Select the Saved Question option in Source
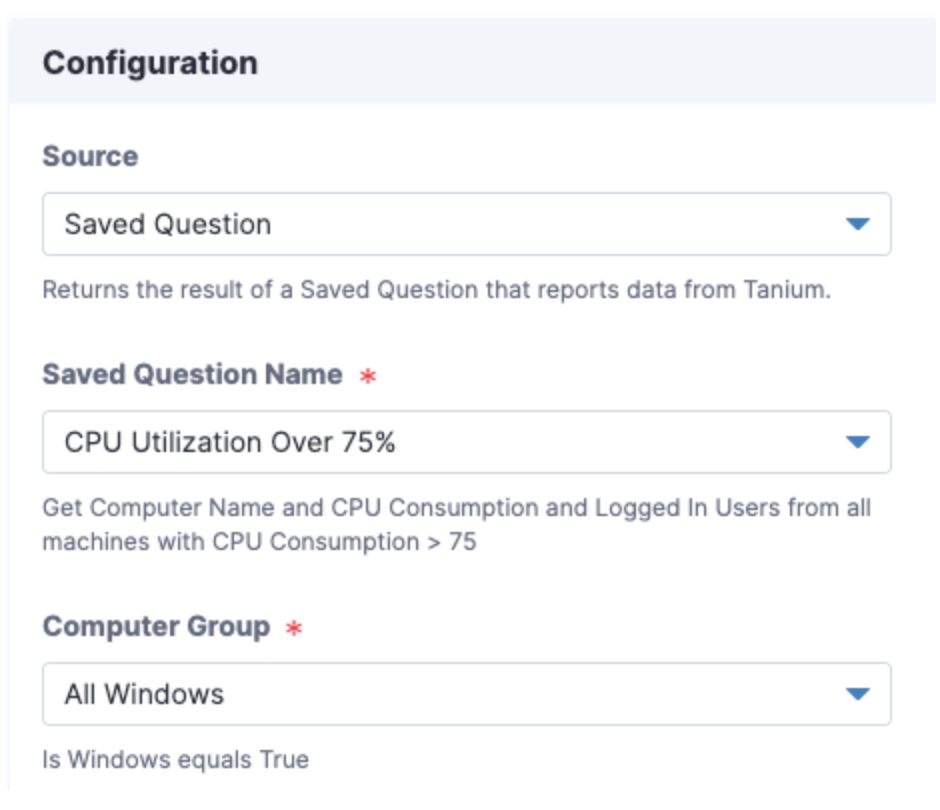Screen dimensions: 940x810 click(300, 222)
